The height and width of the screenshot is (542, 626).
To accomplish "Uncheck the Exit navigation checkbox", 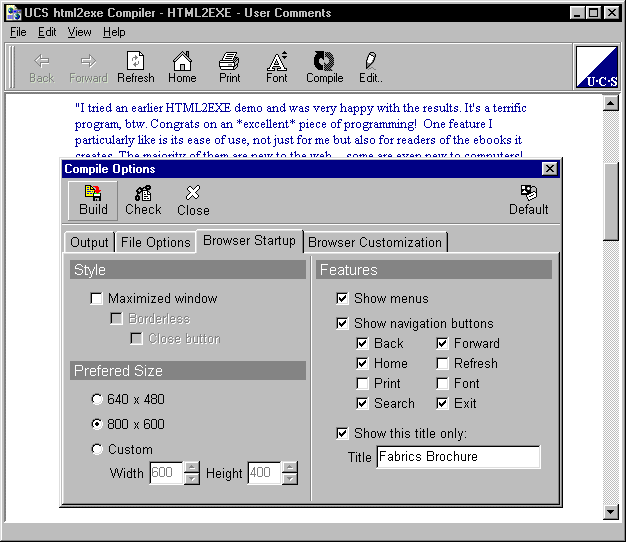I will pyautogui.click(x=442, y=403).
